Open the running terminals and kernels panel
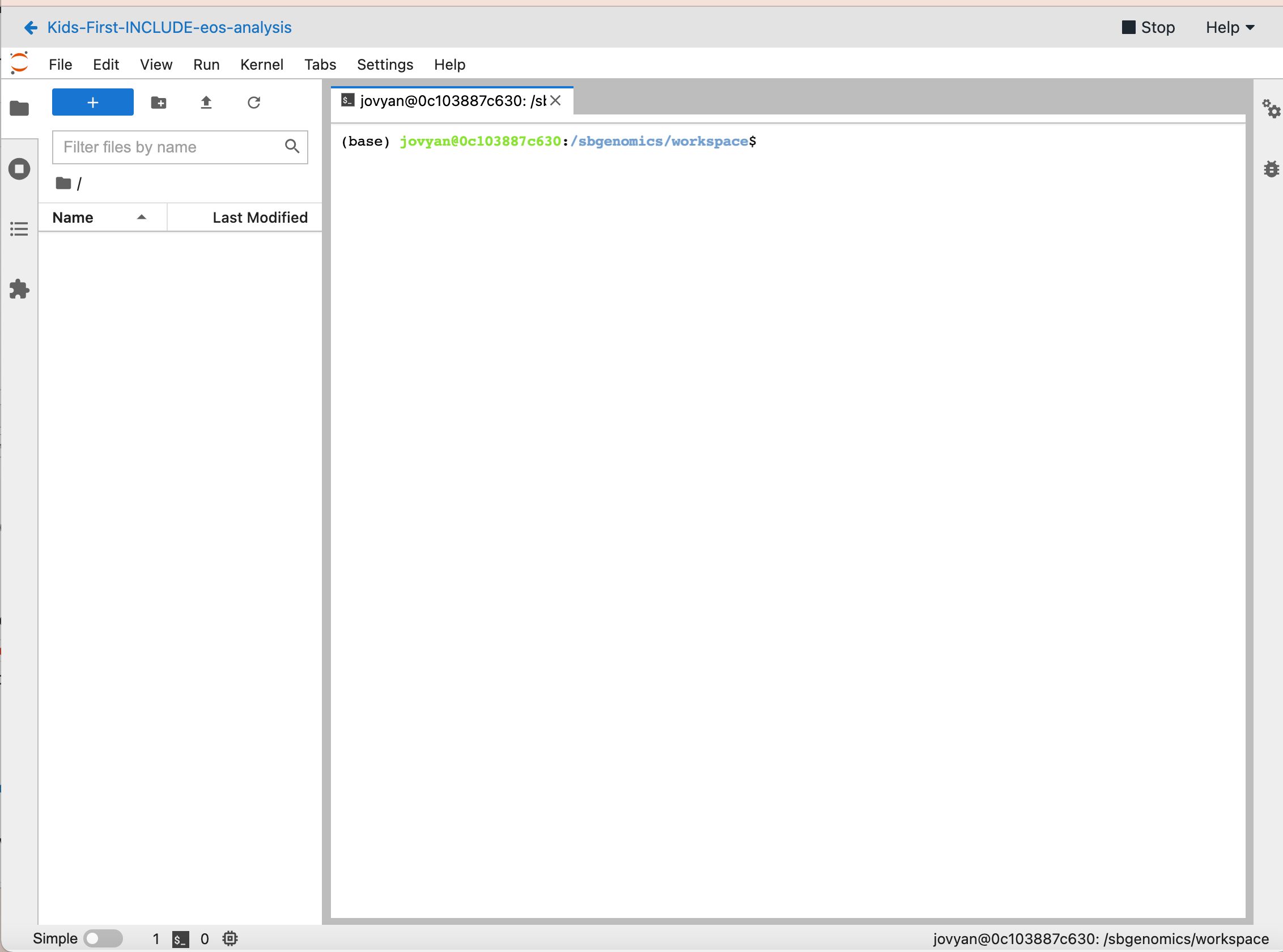The width and height of the screenshot is (1283, 952). 19,169
